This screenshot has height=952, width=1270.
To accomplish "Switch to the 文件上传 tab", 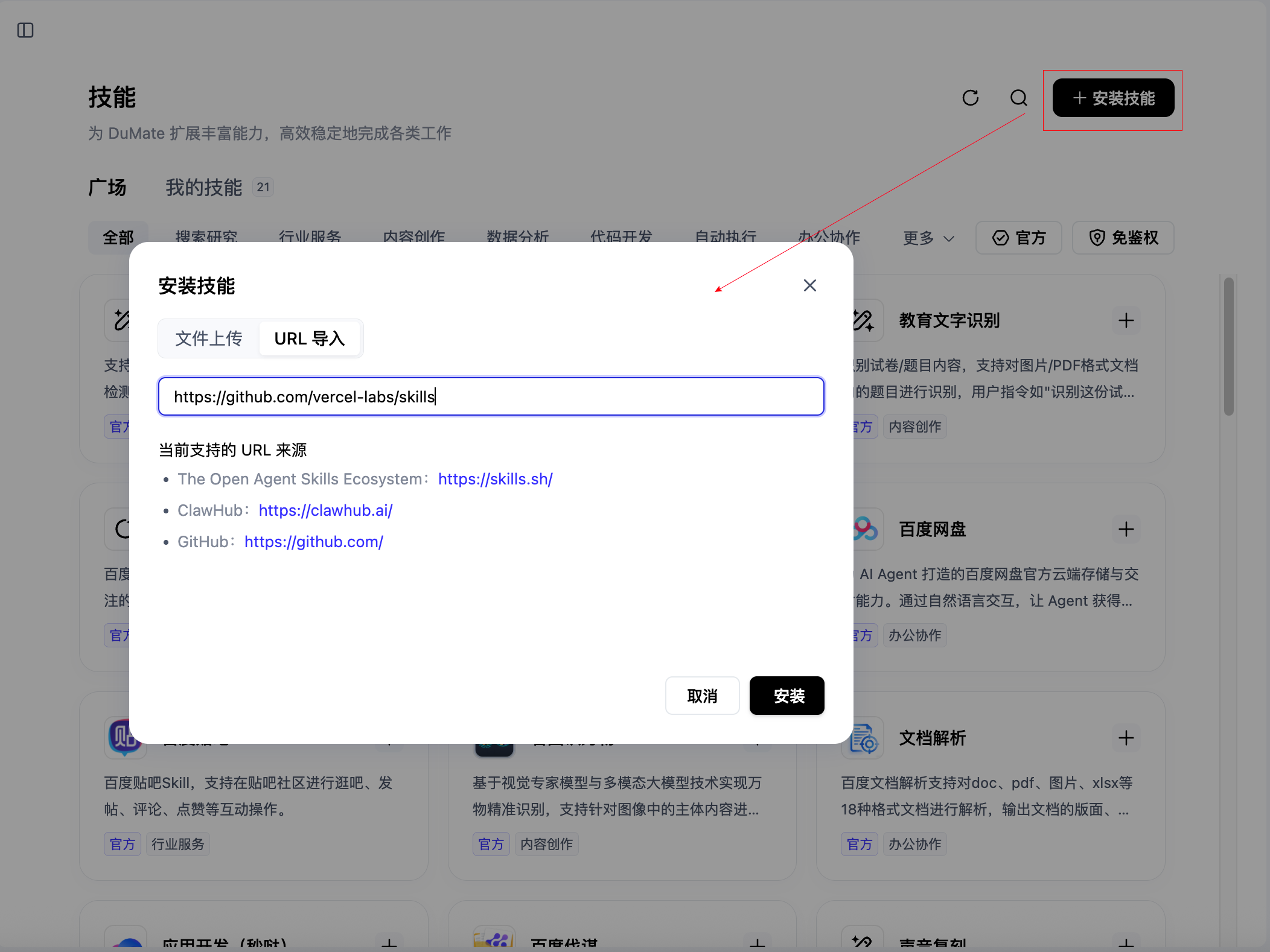I will pyautogui.click(x=209, y=338).
